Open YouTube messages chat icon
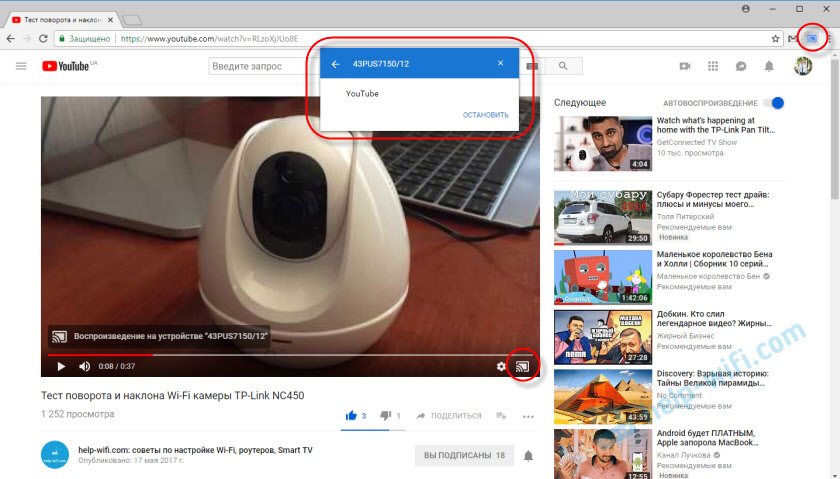 coord(741,66)
